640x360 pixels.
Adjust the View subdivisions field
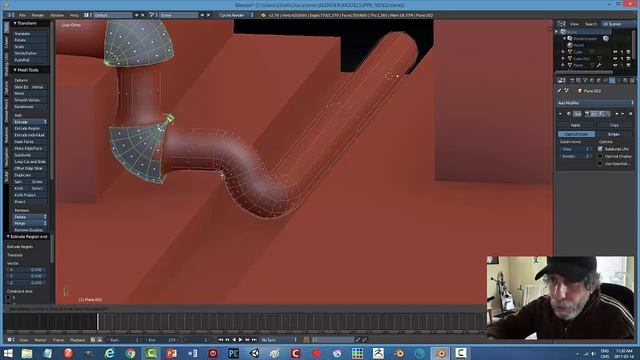click(575, 149)
